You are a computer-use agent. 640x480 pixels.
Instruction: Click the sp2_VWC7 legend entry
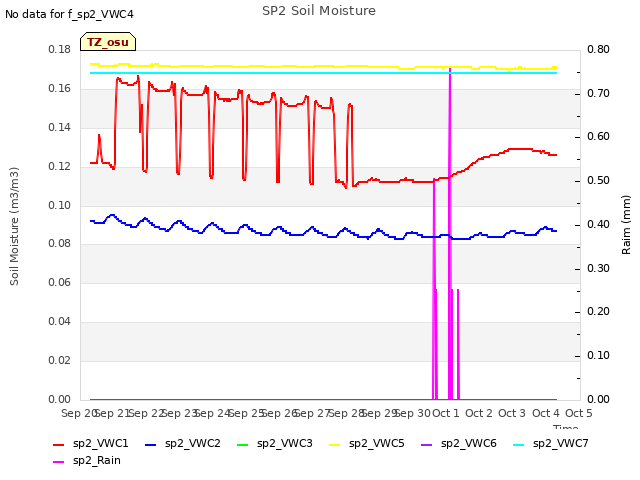pos(551,443)
